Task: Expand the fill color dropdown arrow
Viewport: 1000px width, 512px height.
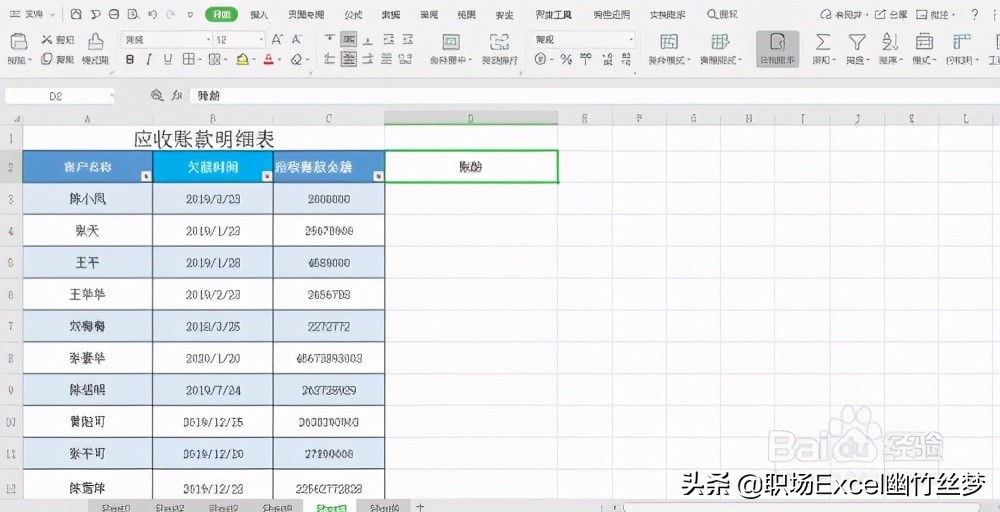Action: point(253,60)
